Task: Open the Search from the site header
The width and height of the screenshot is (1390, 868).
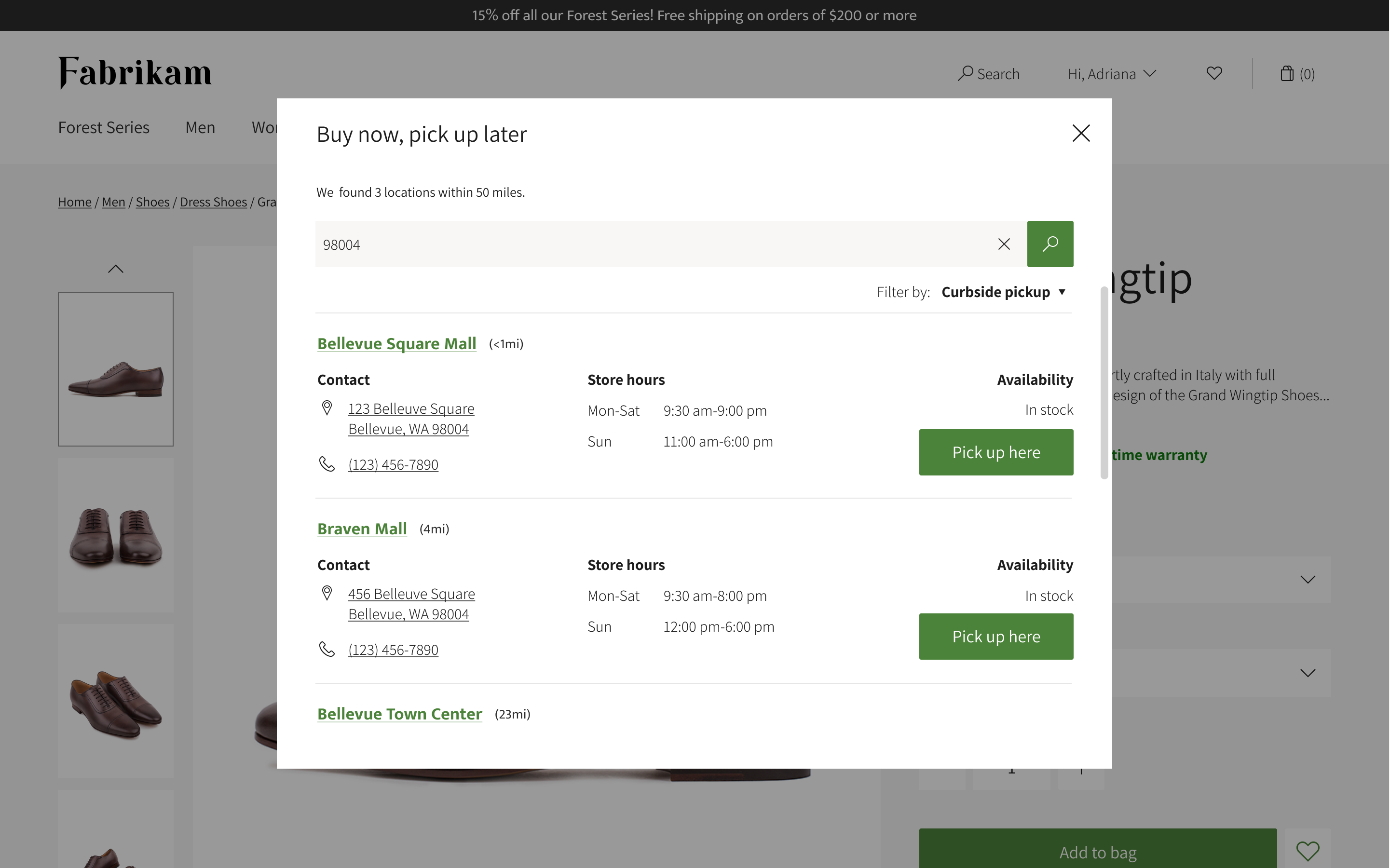Action: (989, 73)
